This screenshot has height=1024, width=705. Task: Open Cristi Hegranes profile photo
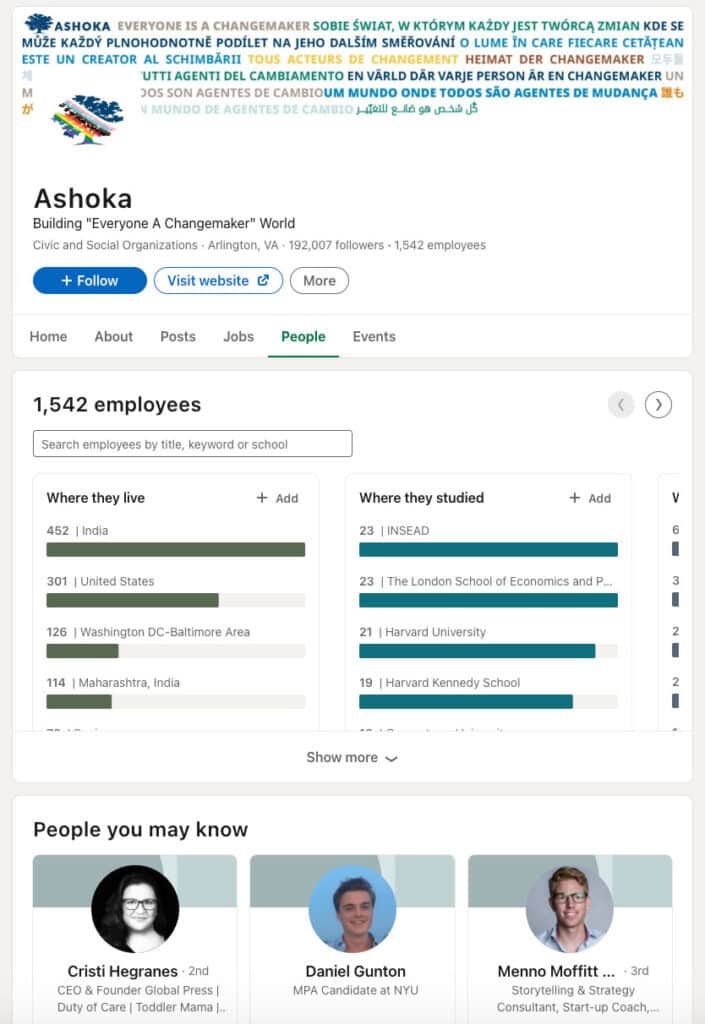tap(135, 908)
